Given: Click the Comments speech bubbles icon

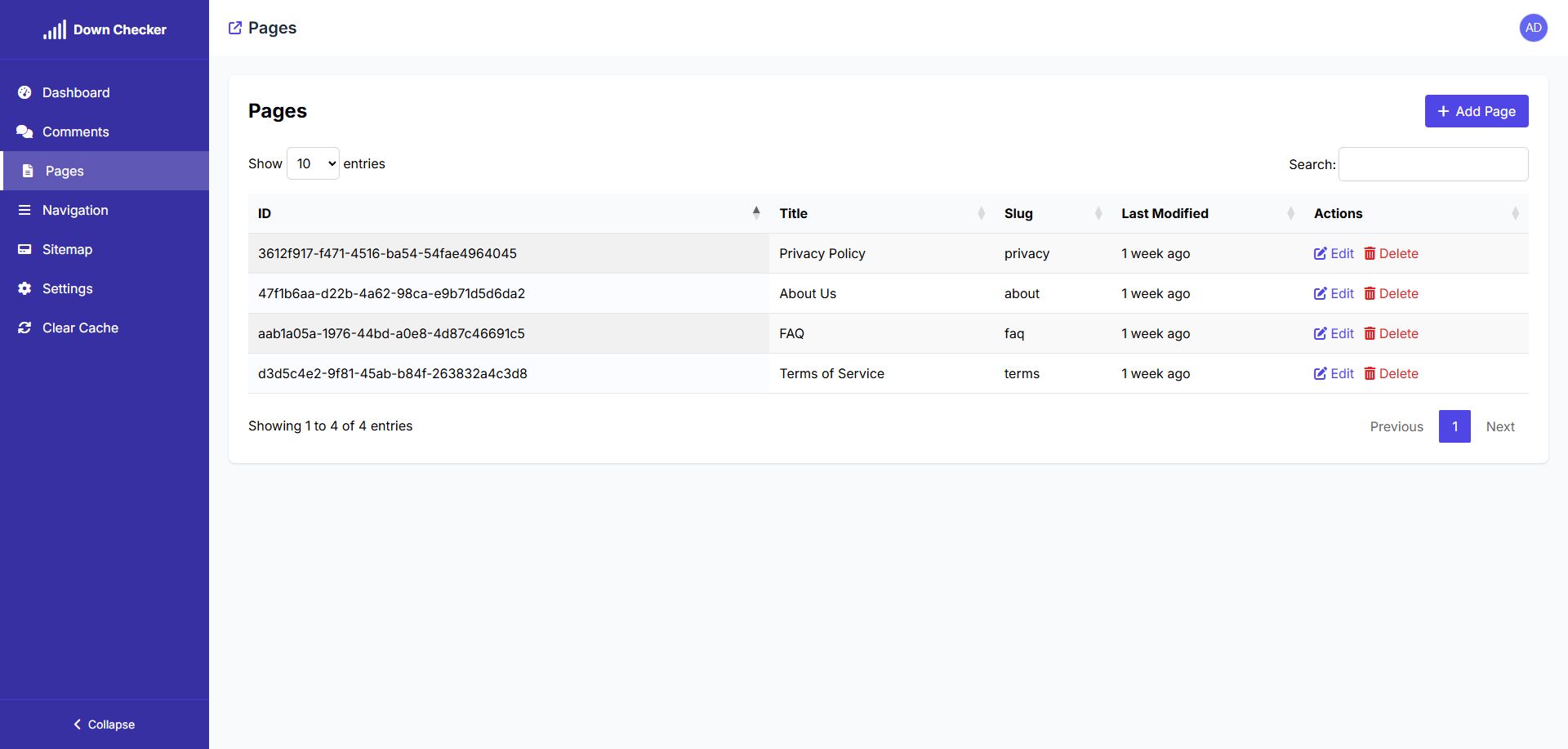Looking at the screenshot, I should [24, 132].
